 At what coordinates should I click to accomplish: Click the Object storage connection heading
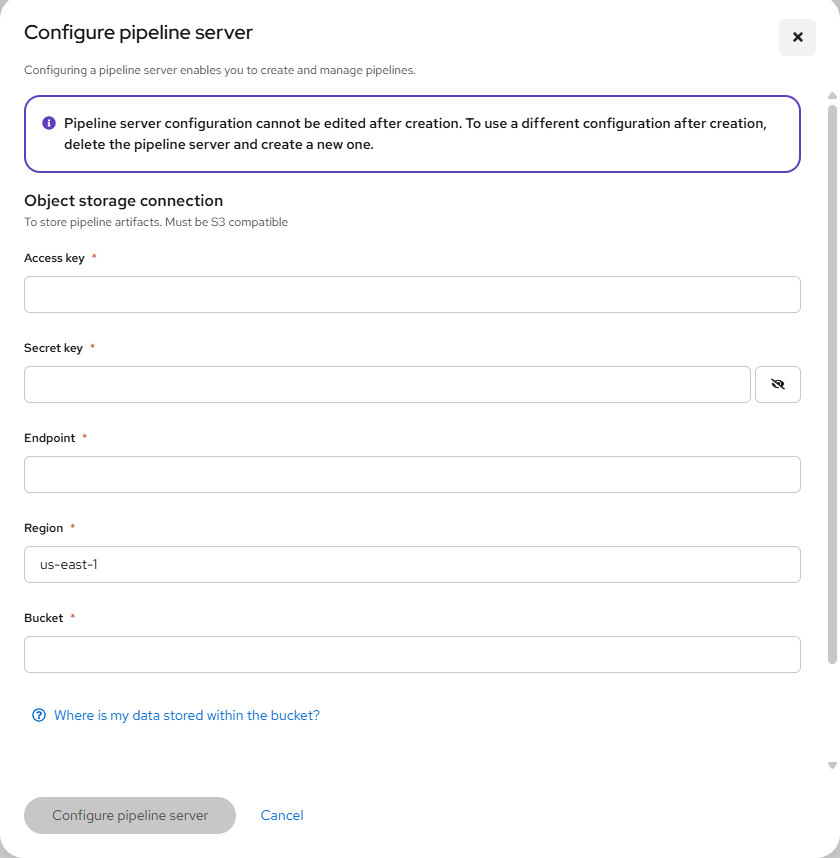pyautogui.click(x=123, y=200)
